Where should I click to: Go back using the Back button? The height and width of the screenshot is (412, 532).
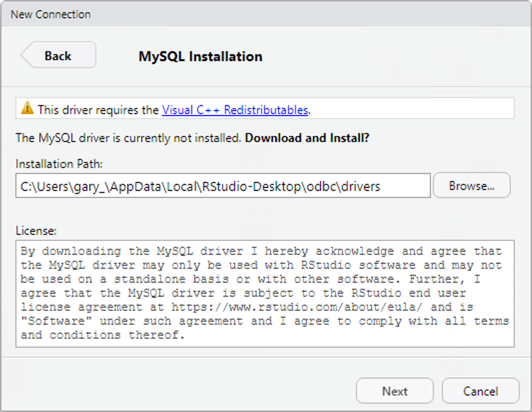(58, 55)
